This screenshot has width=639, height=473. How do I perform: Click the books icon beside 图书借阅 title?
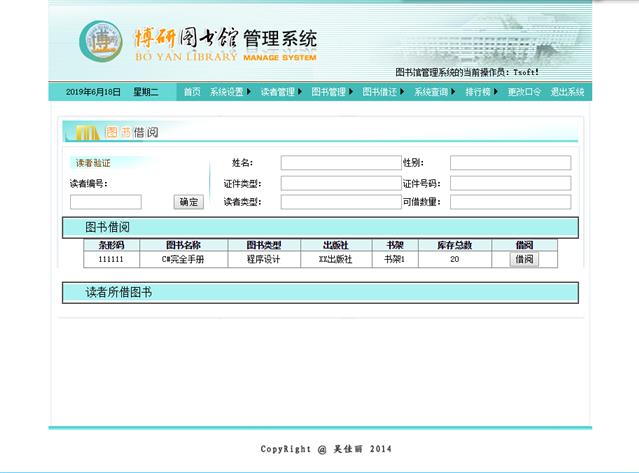[86, 133]
